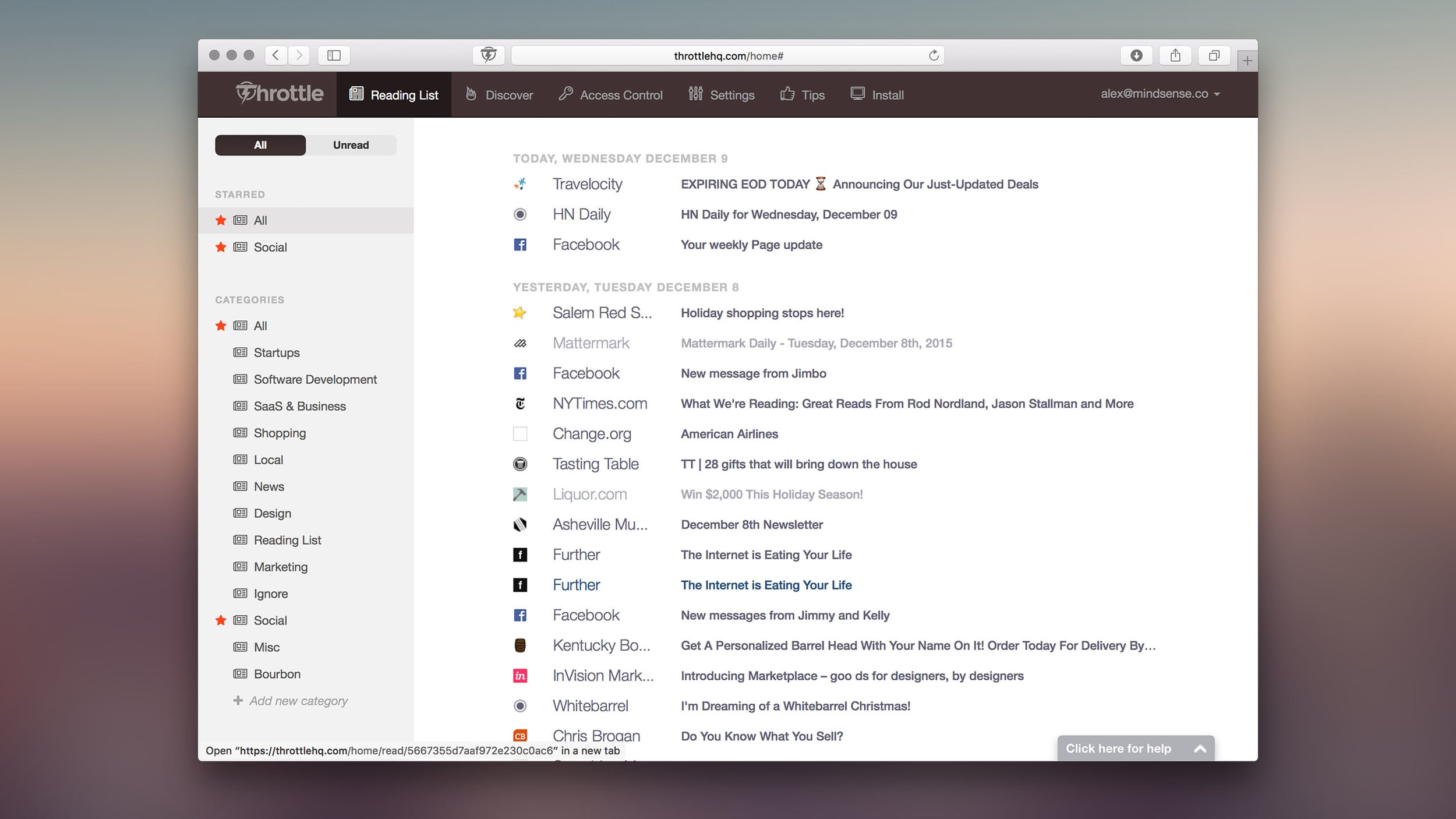Open Safari downloads icon
The image size is (1456, 819).
1136,55
